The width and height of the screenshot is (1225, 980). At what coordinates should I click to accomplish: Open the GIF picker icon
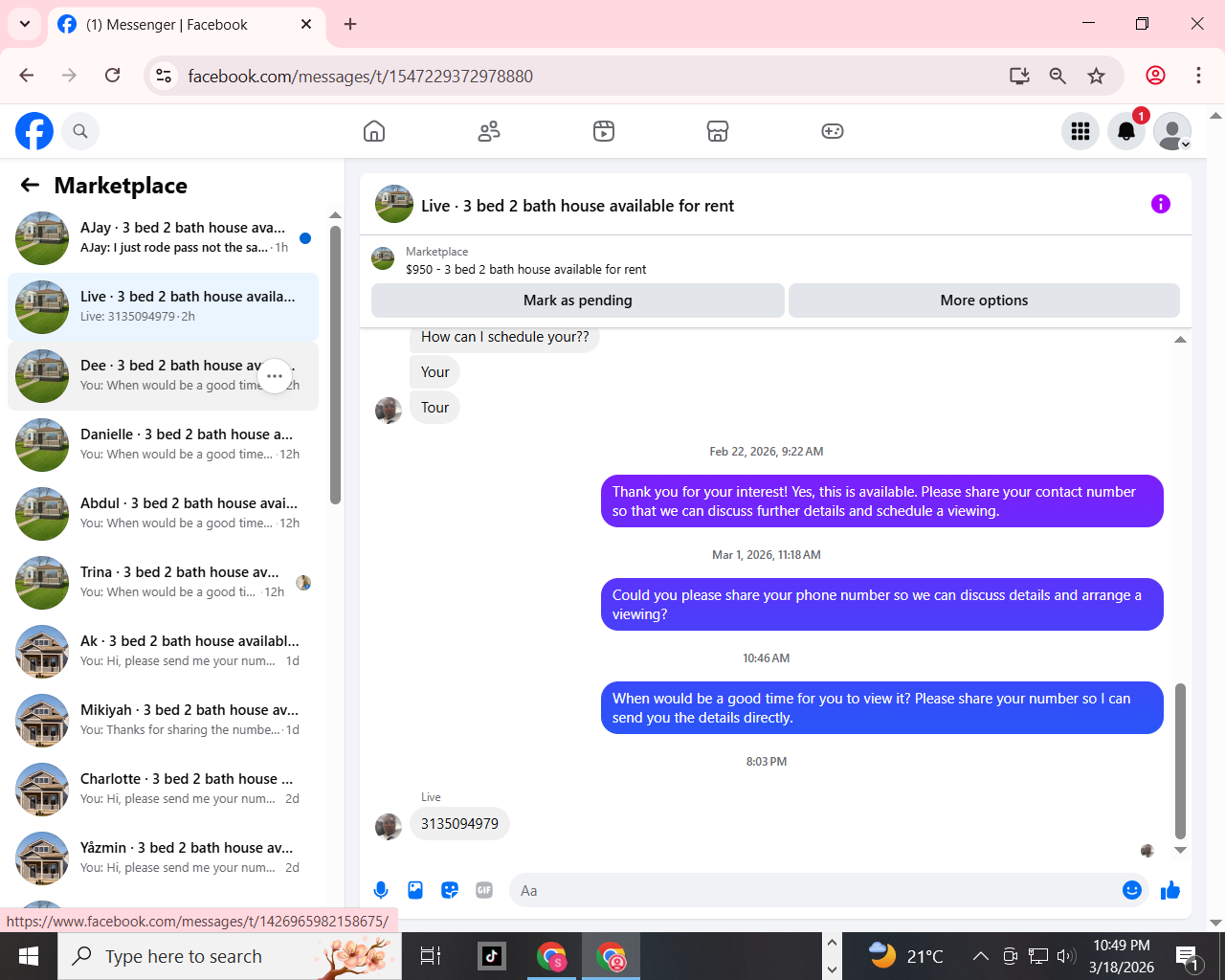(x=484, y=890)
